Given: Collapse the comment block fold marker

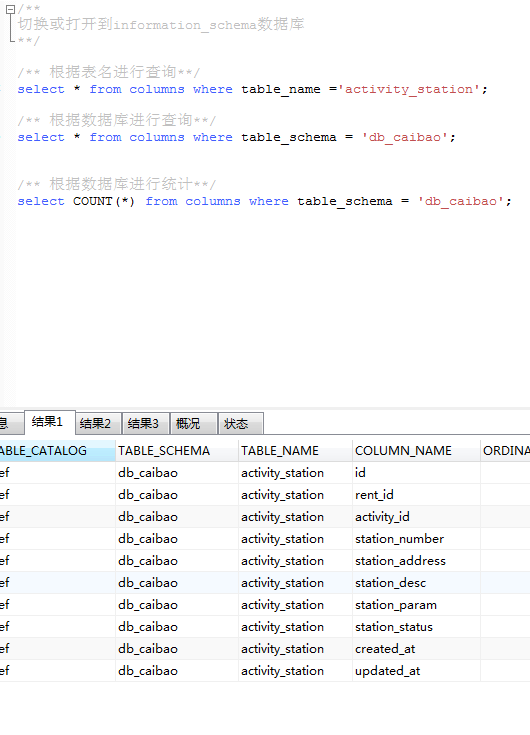Looking at the screenshot, I should [10, 9].
